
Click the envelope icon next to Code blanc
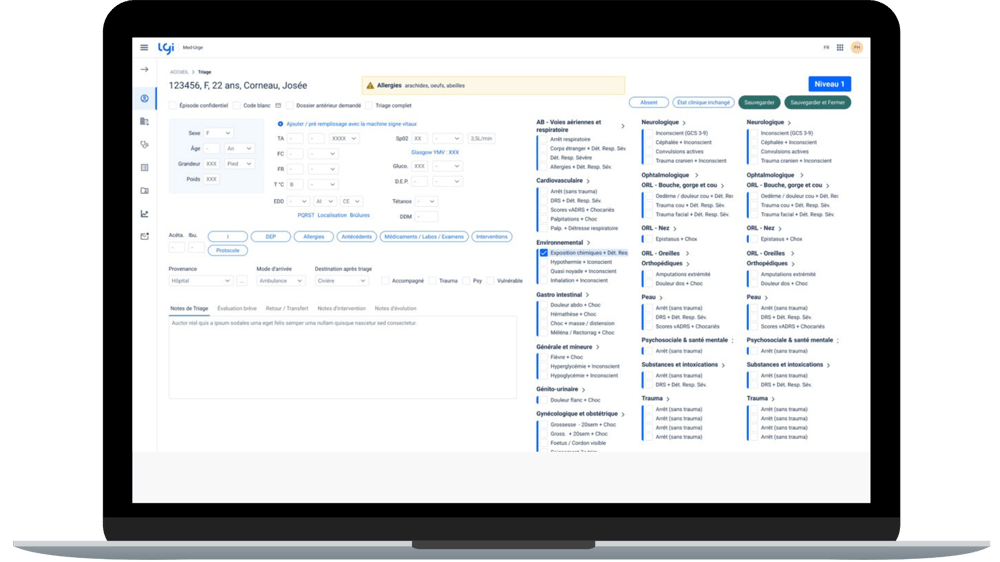(277, 105)
